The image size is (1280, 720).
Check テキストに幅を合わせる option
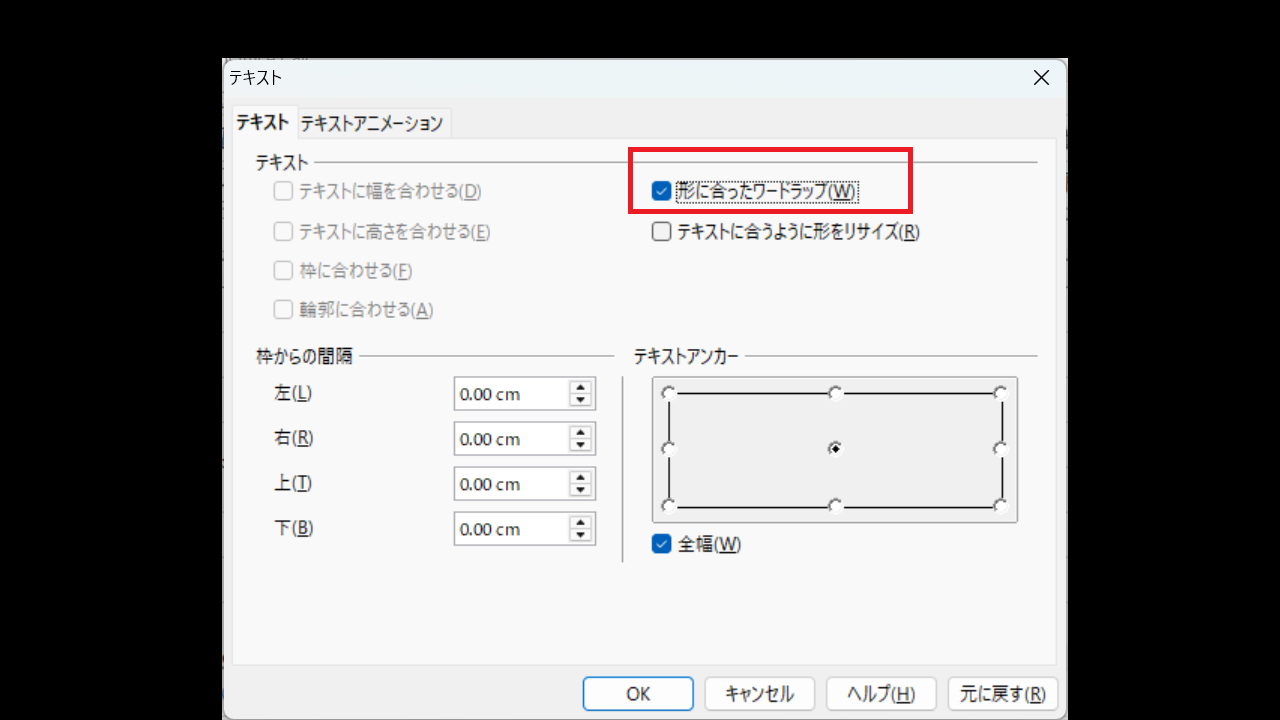pyautogui.click(x=283, y=191)
